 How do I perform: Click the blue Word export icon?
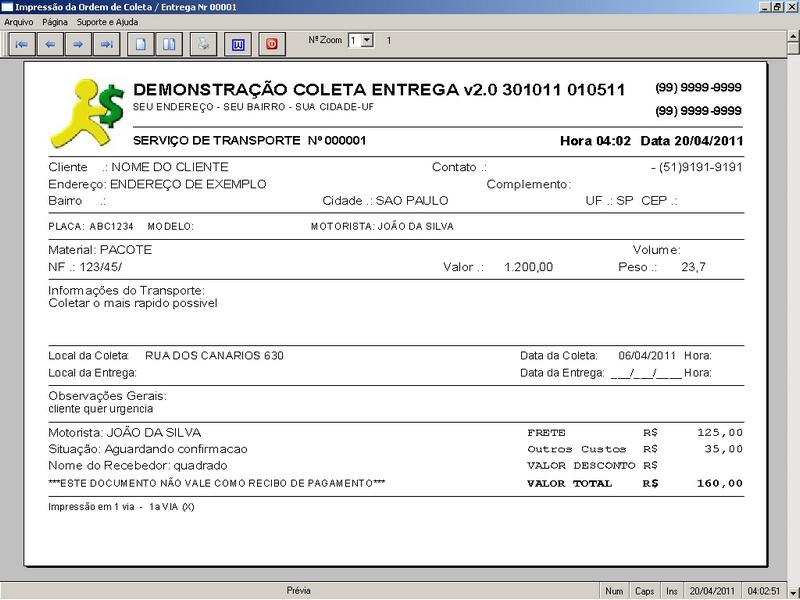[x=238, y=44]
